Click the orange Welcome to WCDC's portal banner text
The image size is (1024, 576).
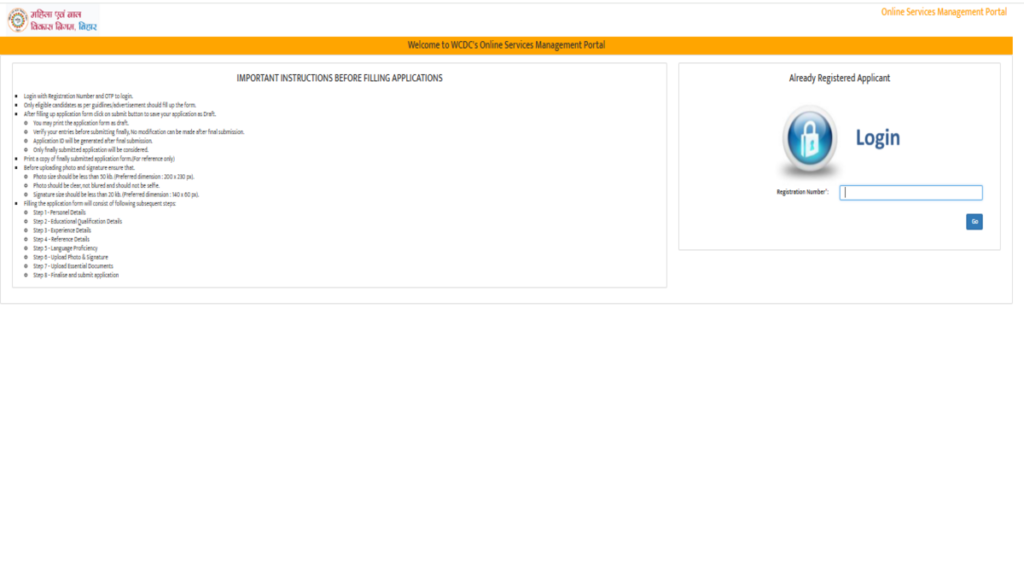pos(506,45)
